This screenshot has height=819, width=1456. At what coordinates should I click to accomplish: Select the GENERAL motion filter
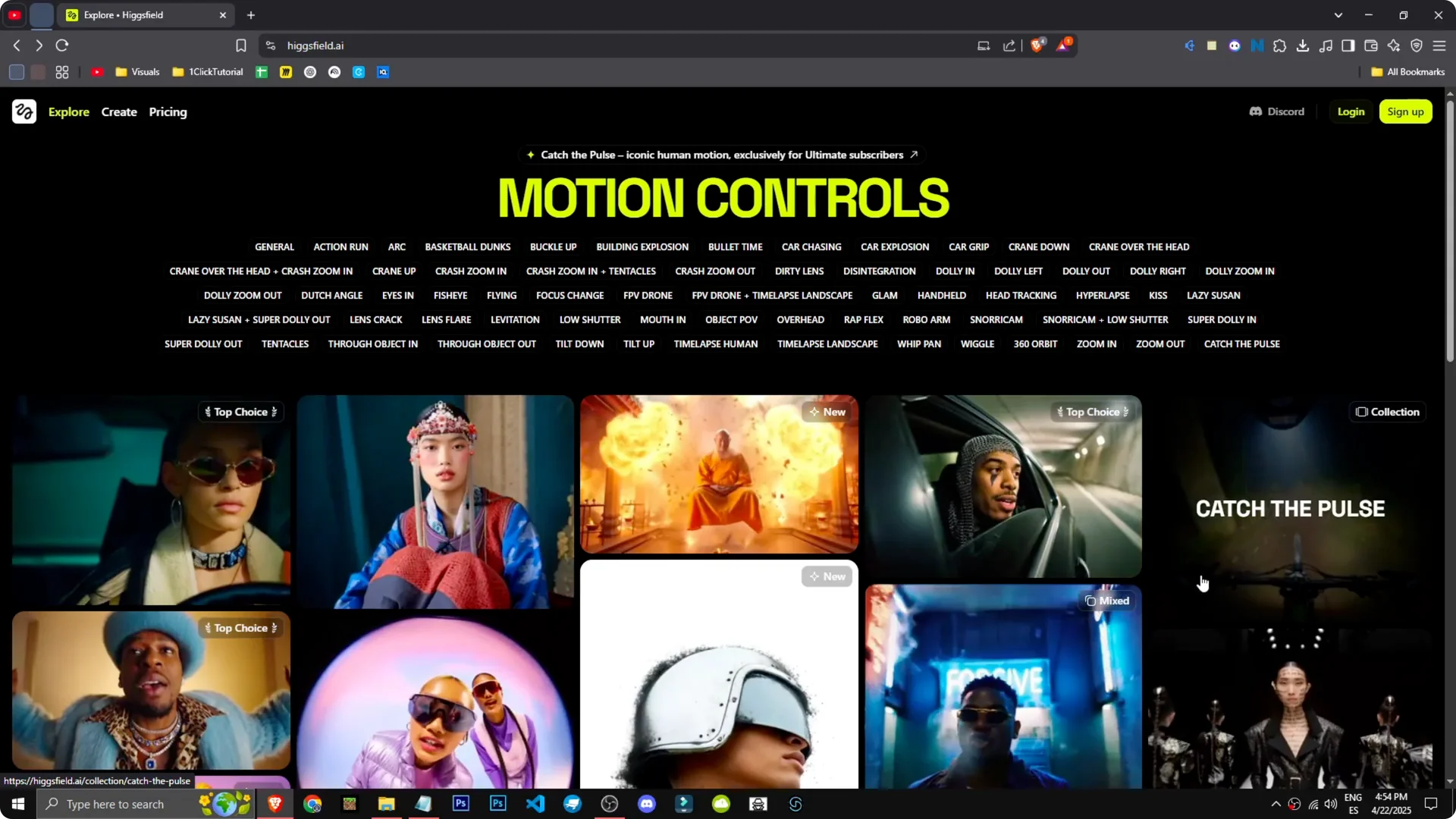[x=275, y=246]
